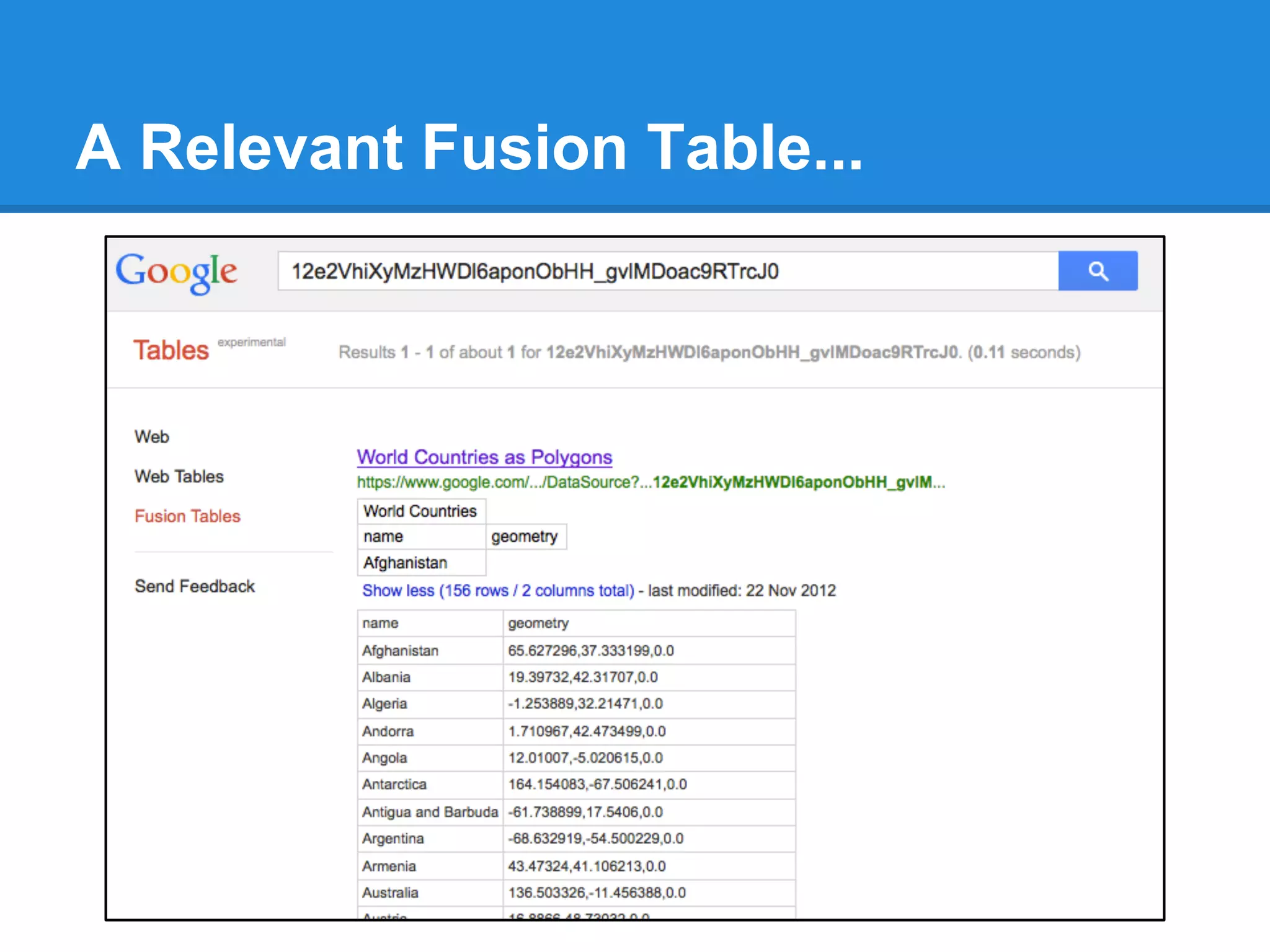Click 'name' header of expanded table
Viewport: 1270px width, 952px height.
click(430, 623)
